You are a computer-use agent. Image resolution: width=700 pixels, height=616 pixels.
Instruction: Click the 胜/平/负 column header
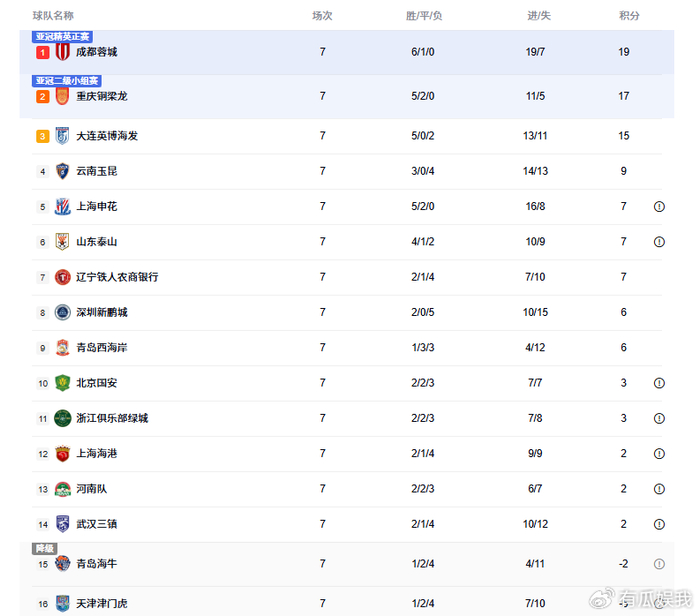point(424,16)
